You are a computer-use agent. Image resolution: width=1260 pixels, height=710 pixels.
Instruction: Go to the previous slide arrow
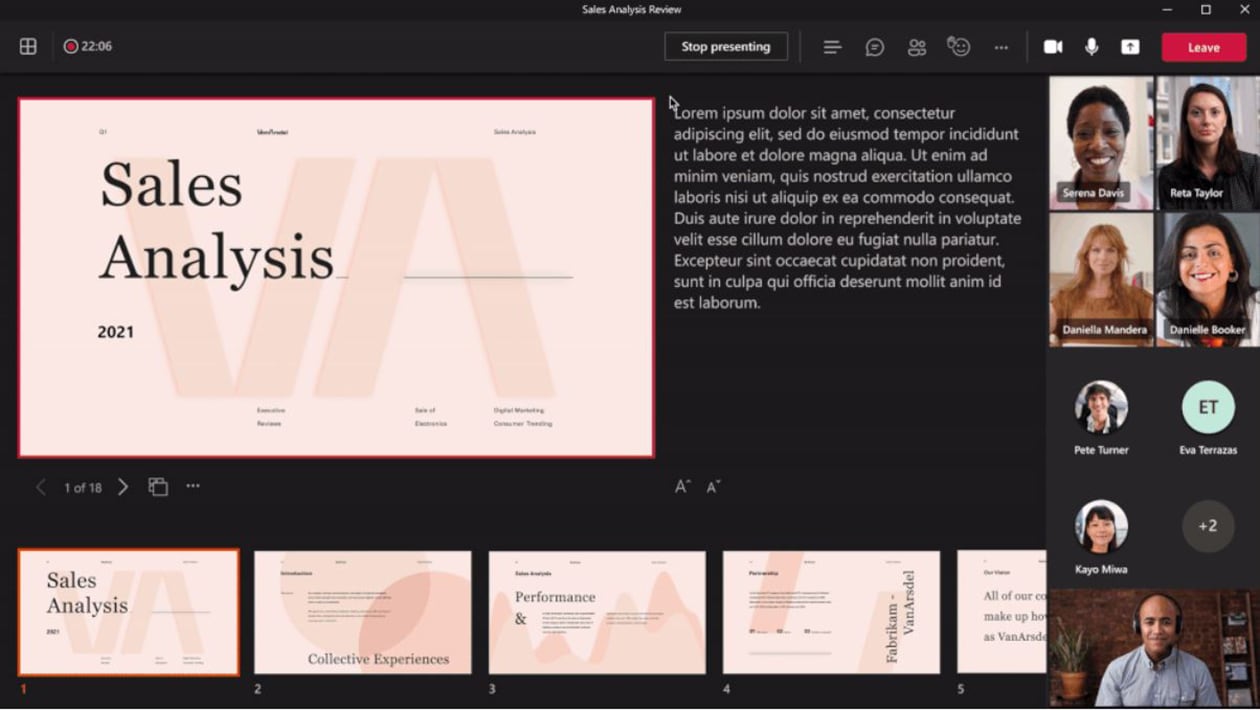[41, 487]
